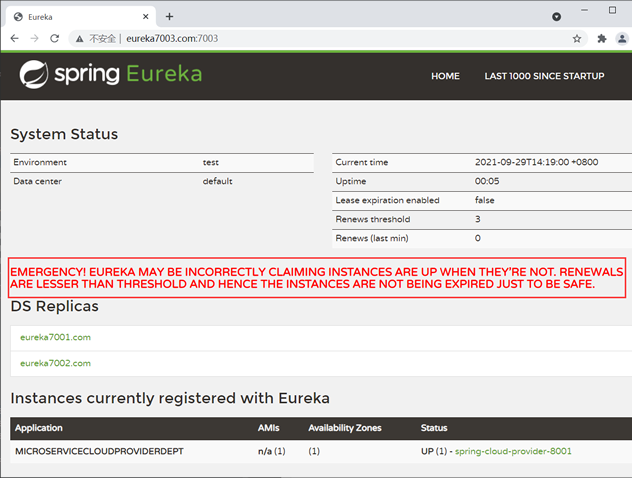Click the Instances currently registered heading
The image size is (632, 478).
tap(170, 398)
